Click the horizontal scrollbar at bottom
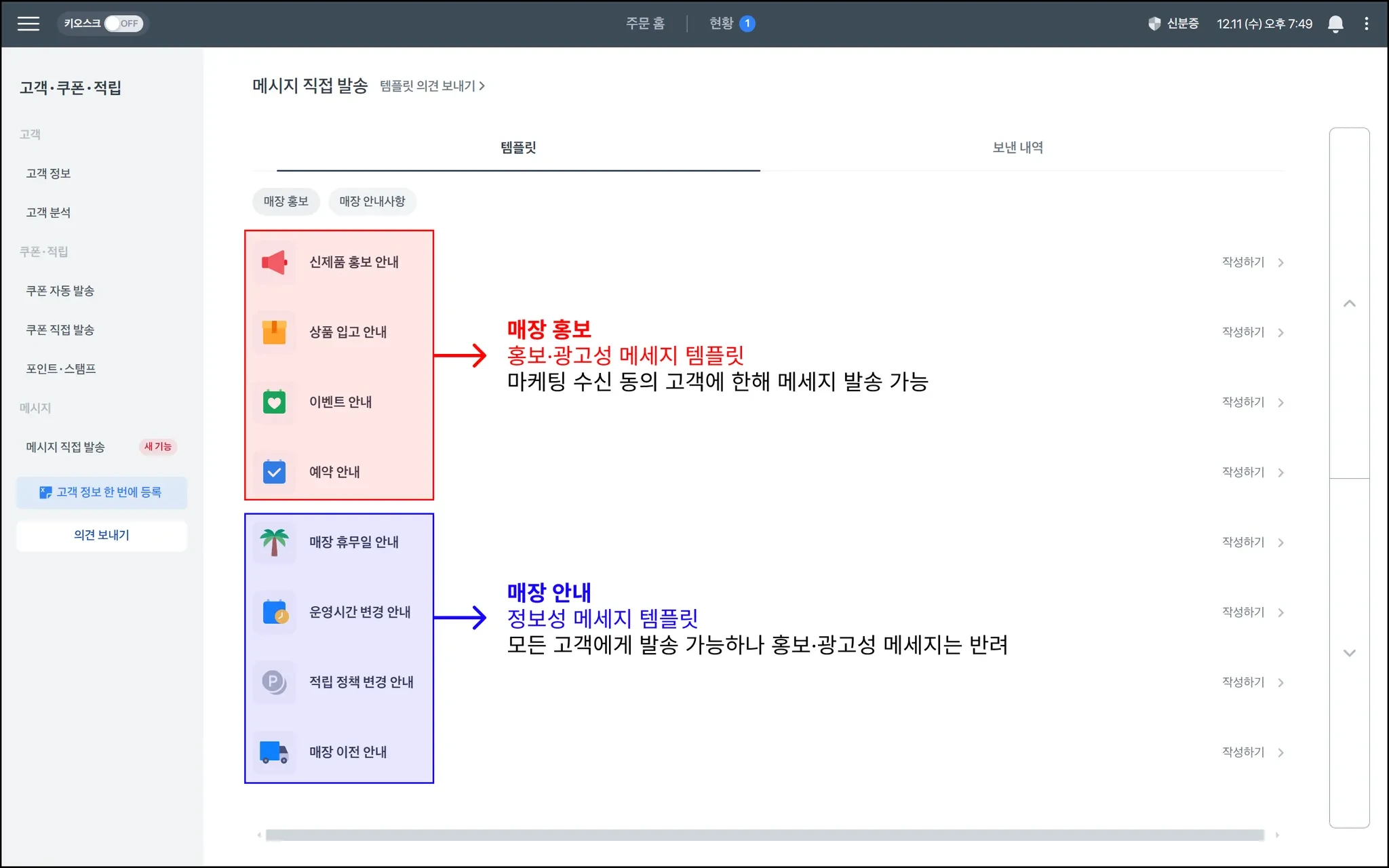The width and height of the screenshot is (1389, 868). coord(764,835)
